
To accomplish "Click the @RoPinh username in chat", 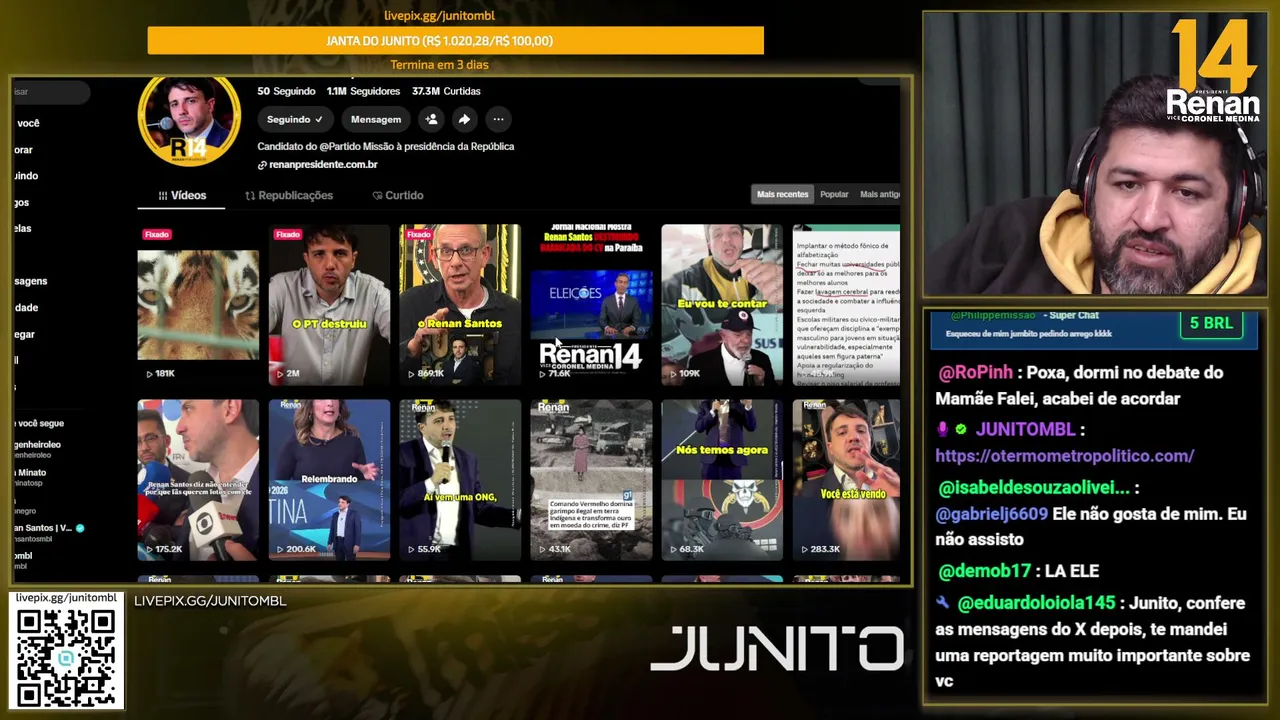I will tap(975, 372).
